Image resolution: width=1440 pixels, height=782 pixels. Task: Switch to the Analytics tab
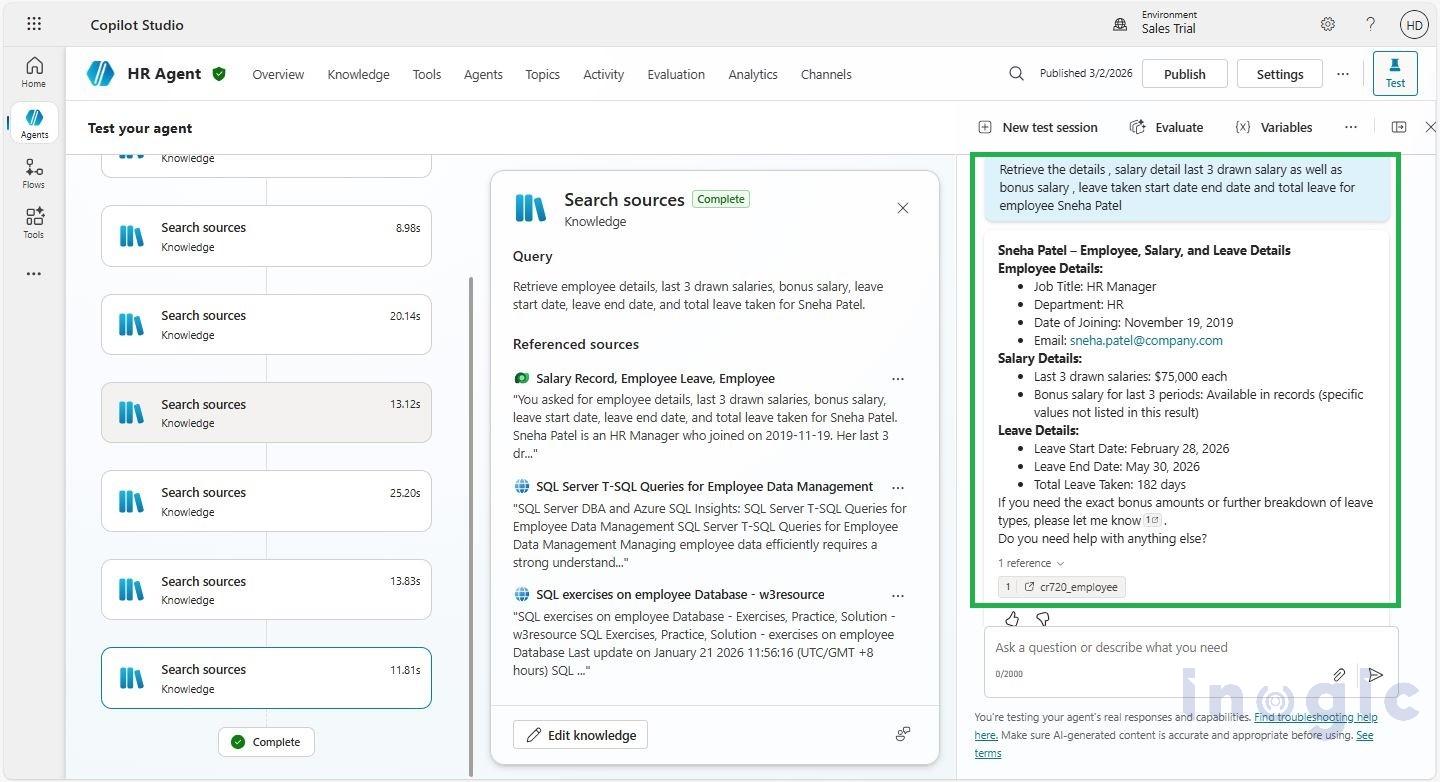752,74
